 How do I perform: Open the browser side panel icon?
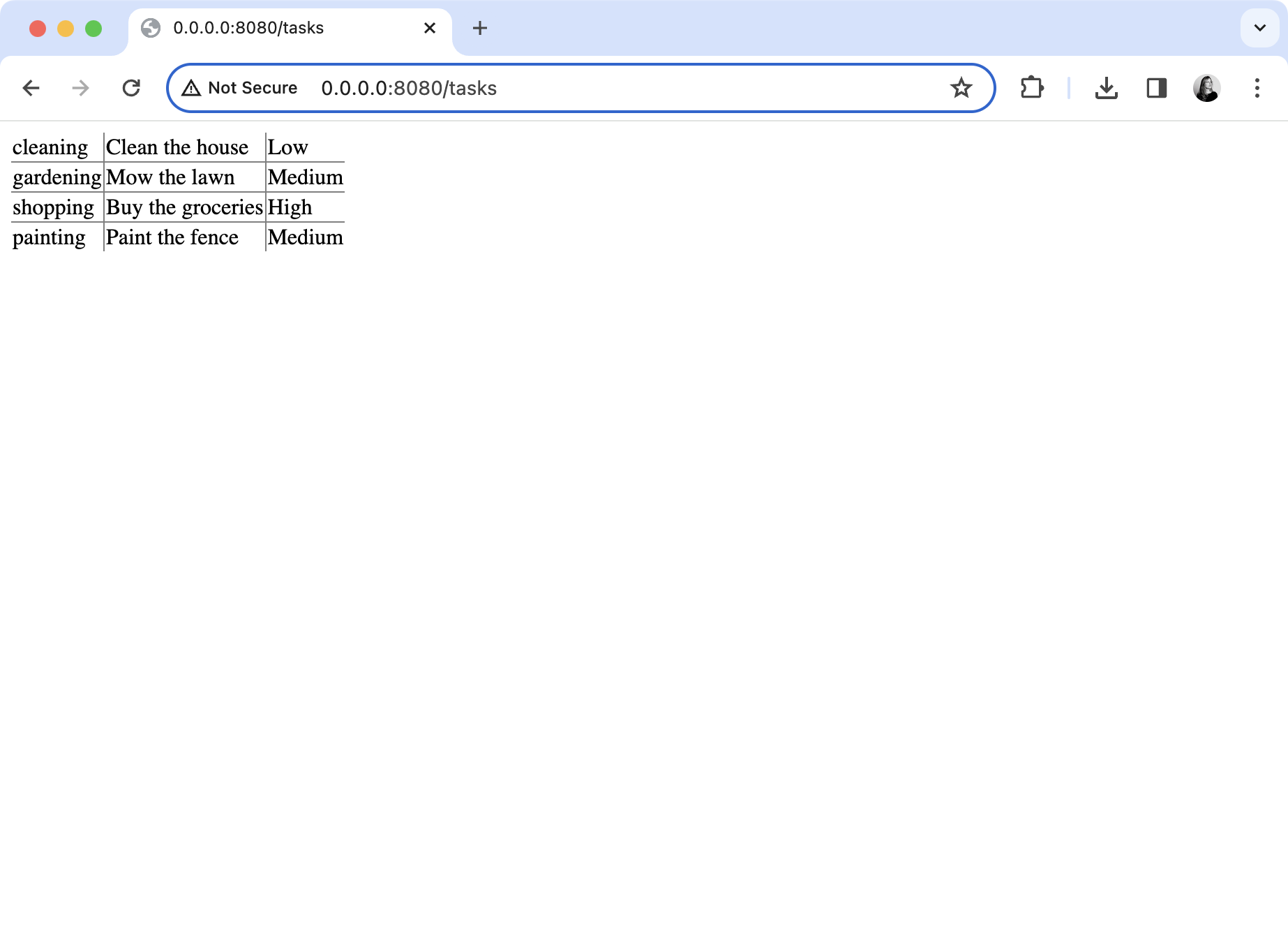1155,88
